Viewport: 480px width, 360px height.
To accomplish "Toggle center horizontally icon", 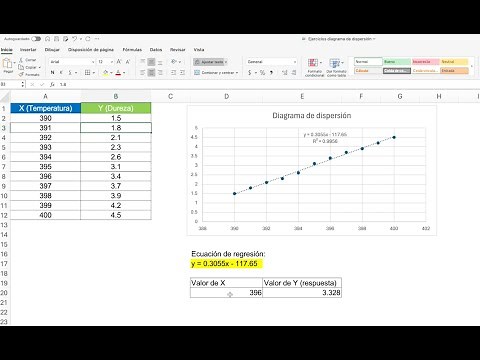I will (x=151, y=72).
